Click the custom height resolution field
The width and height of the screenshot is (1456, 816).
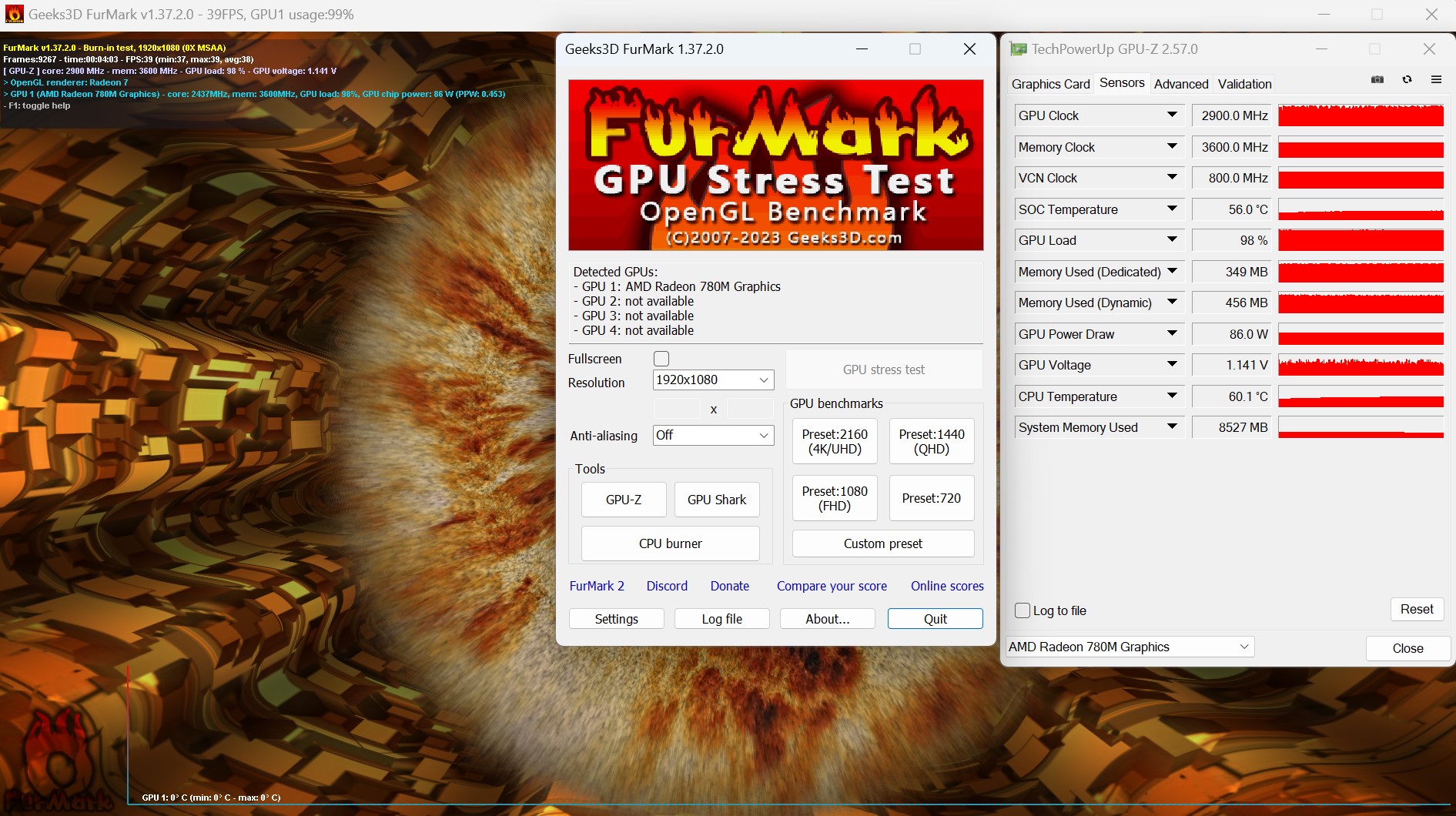point(750,408)
